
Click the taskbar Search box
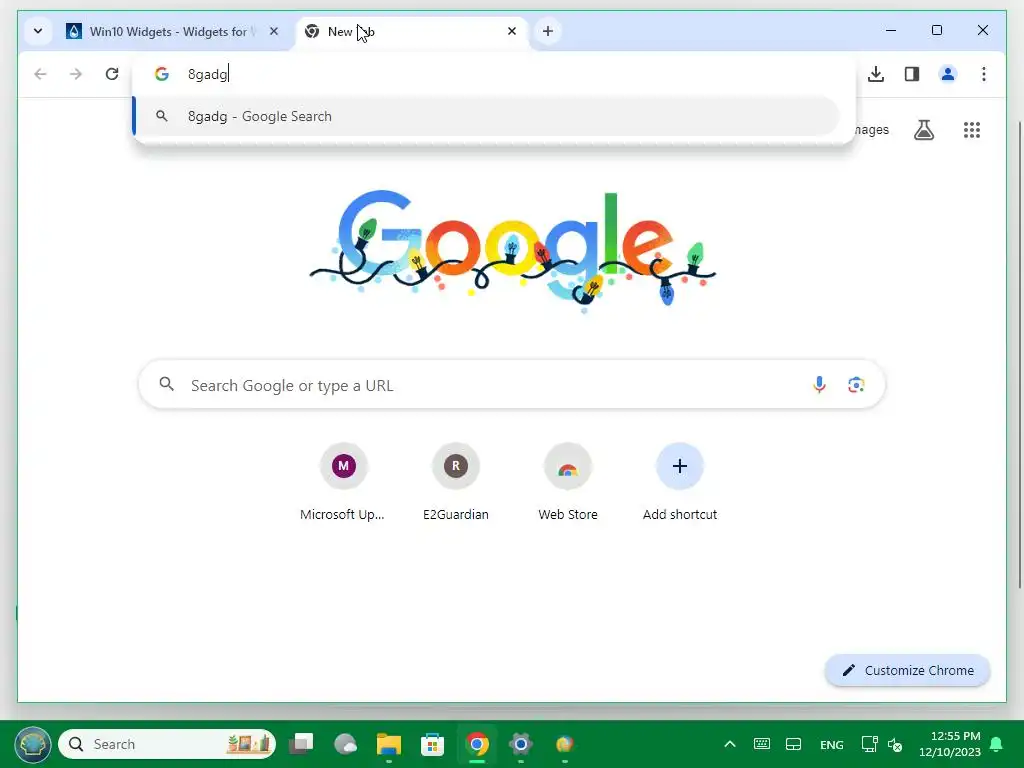pyautogui.click(x=167, y=744)
